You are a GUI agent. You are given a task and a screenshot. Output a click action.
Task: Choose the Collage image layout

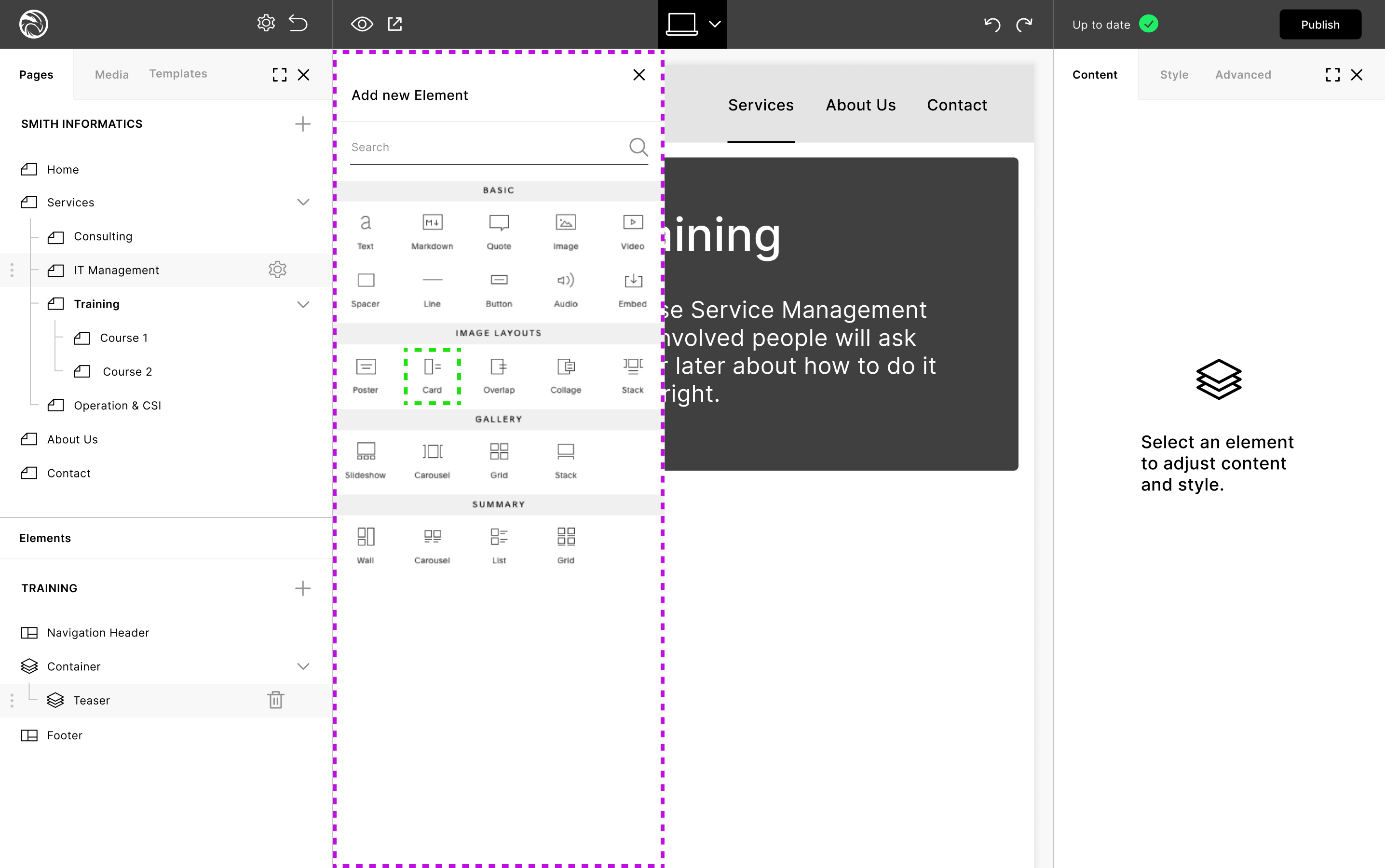pyautogui.click(x=565, y=376)
